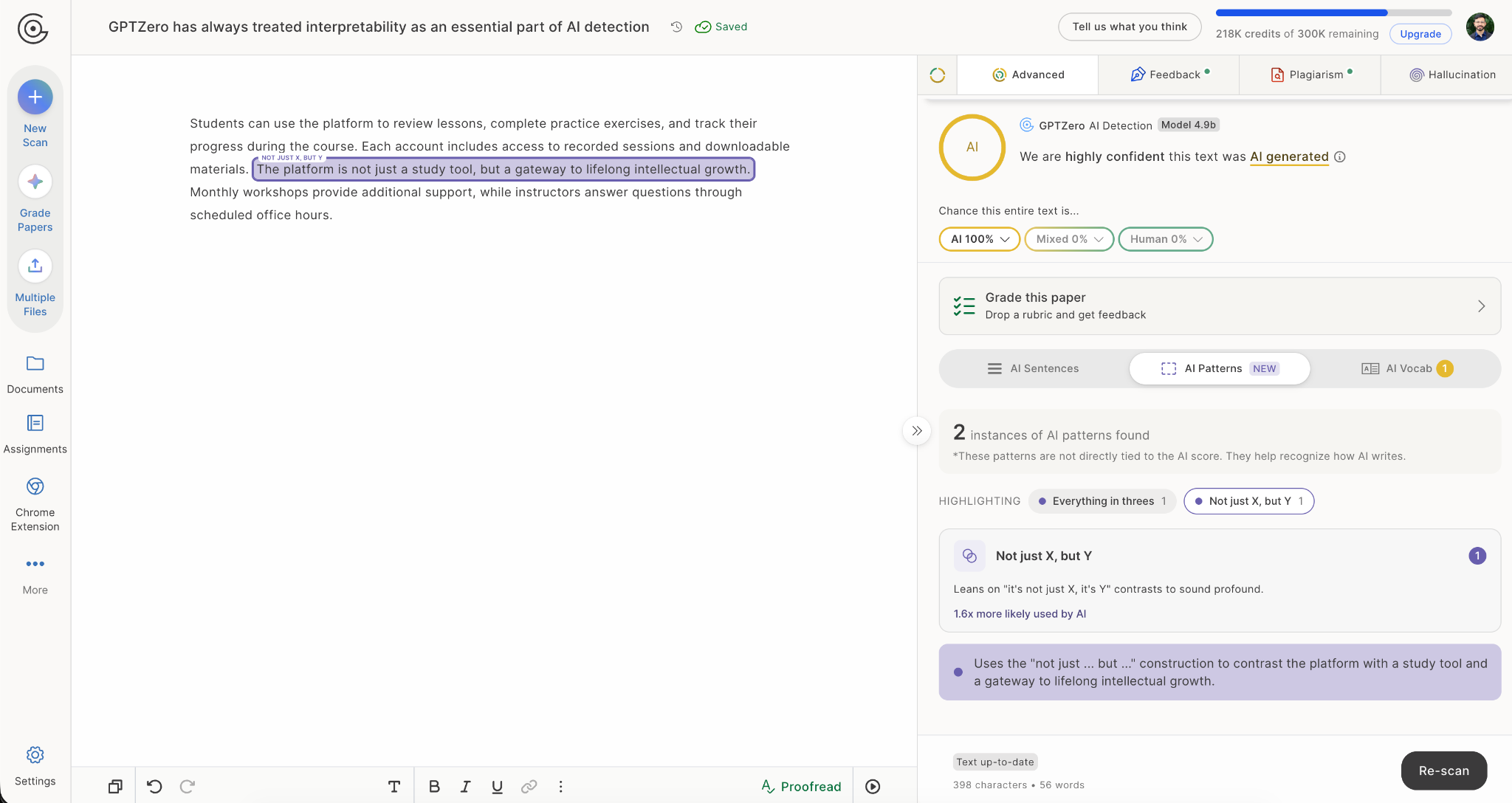Select the AI Patterns tab

click(1220, 368)
